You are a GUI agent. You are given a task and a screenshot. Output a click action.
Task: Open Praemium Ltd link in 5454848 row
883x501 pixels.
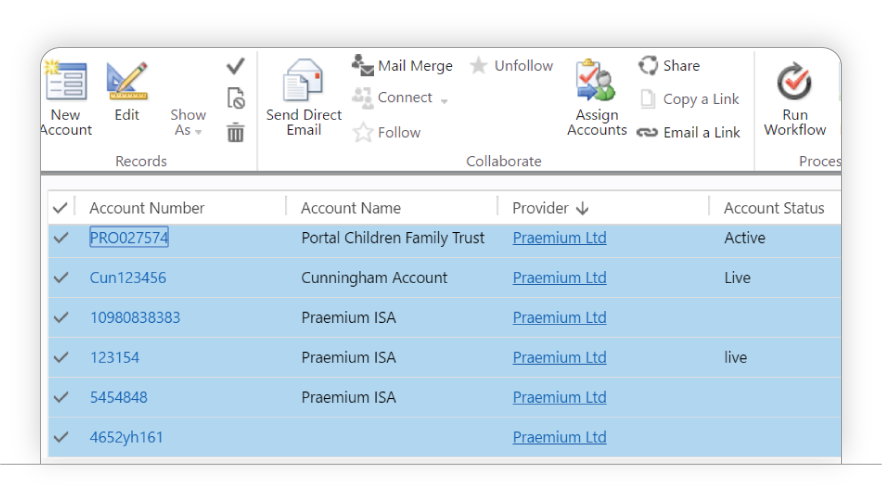pyautogui.click(x=559, y=398)
